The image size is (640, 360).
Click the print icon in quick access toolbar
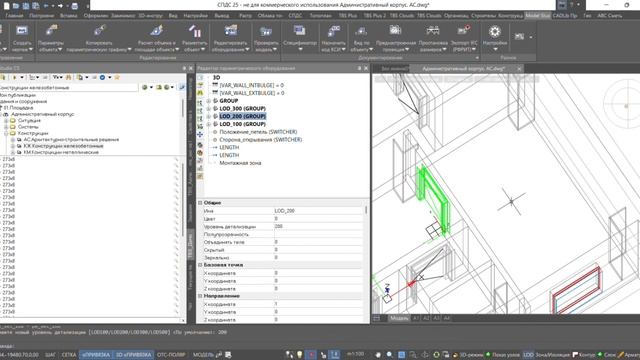74,6
